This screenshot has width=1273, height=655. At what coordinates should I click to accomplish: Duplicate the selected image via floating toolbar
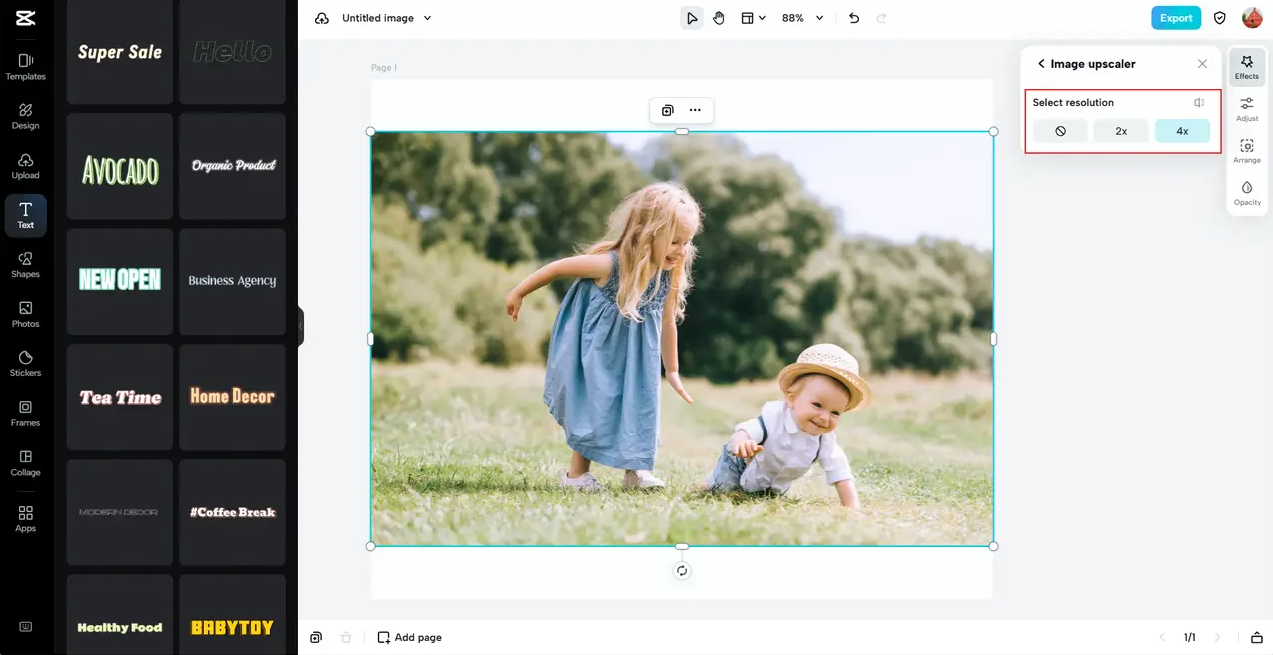coord(668,110)
